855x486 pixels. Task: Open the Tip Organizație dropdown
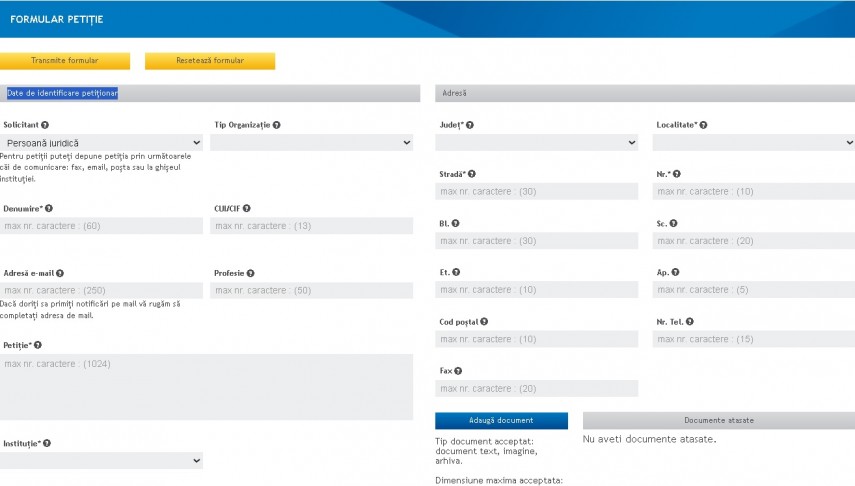(311, 143)
